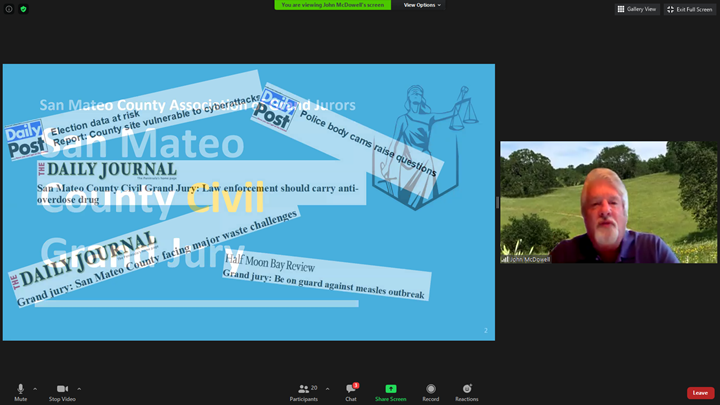Open the Reactions menu

(467, 393)
